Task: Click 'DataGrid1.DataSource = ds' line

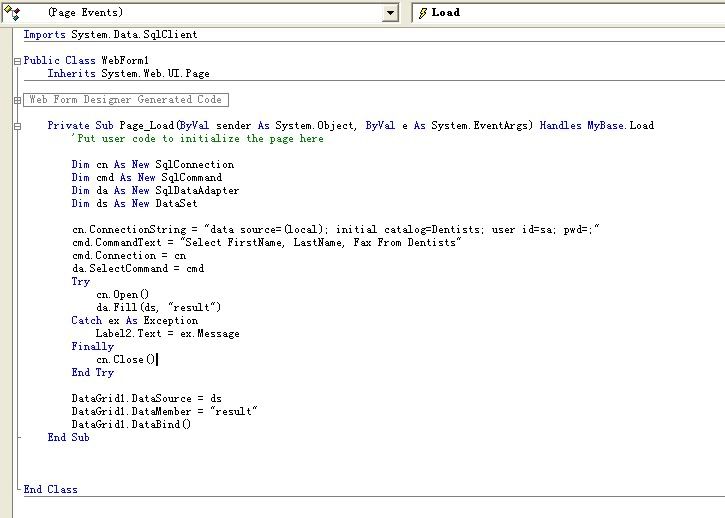Action: point(147,398)
